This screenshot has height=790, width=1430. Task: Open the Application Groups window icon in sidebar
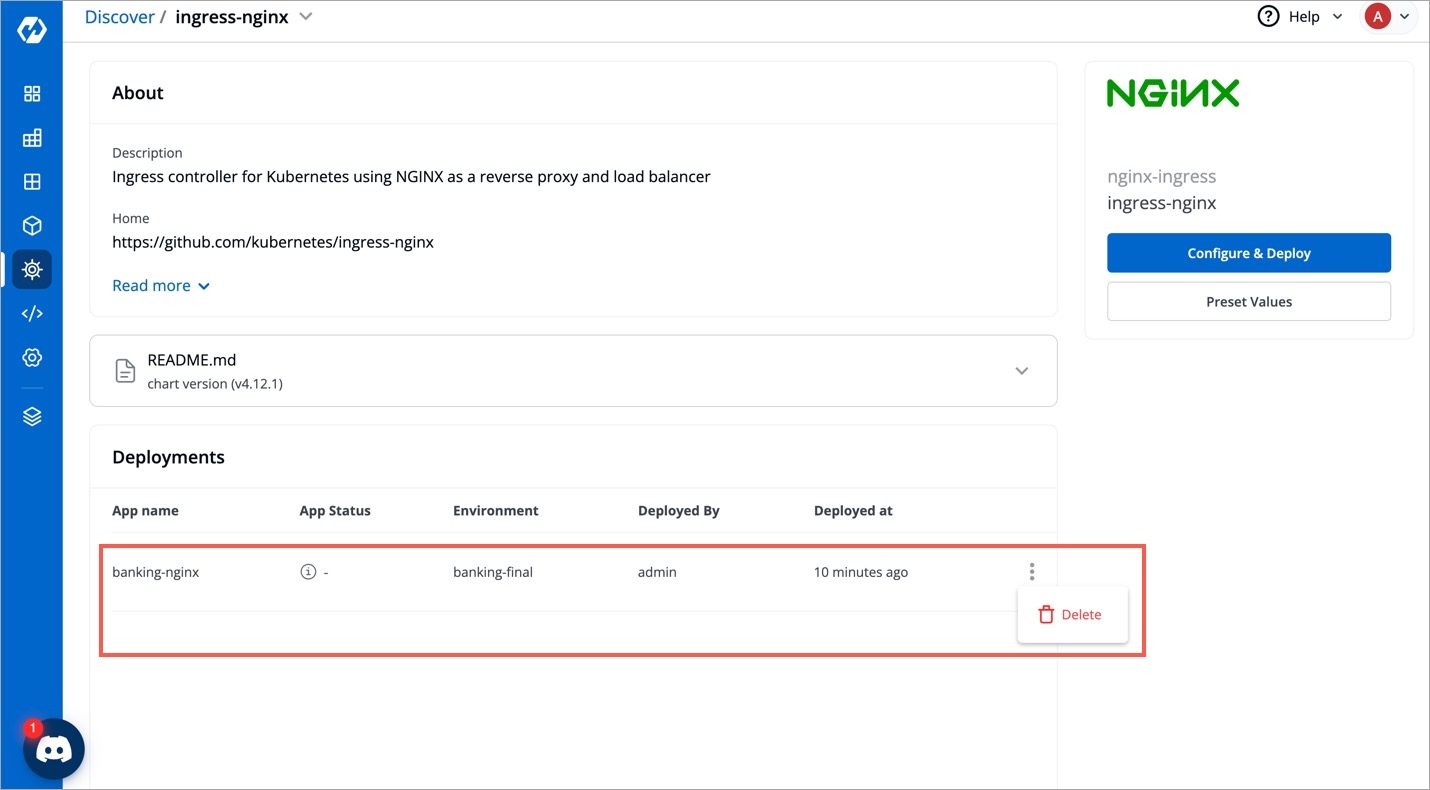[32, 182]
